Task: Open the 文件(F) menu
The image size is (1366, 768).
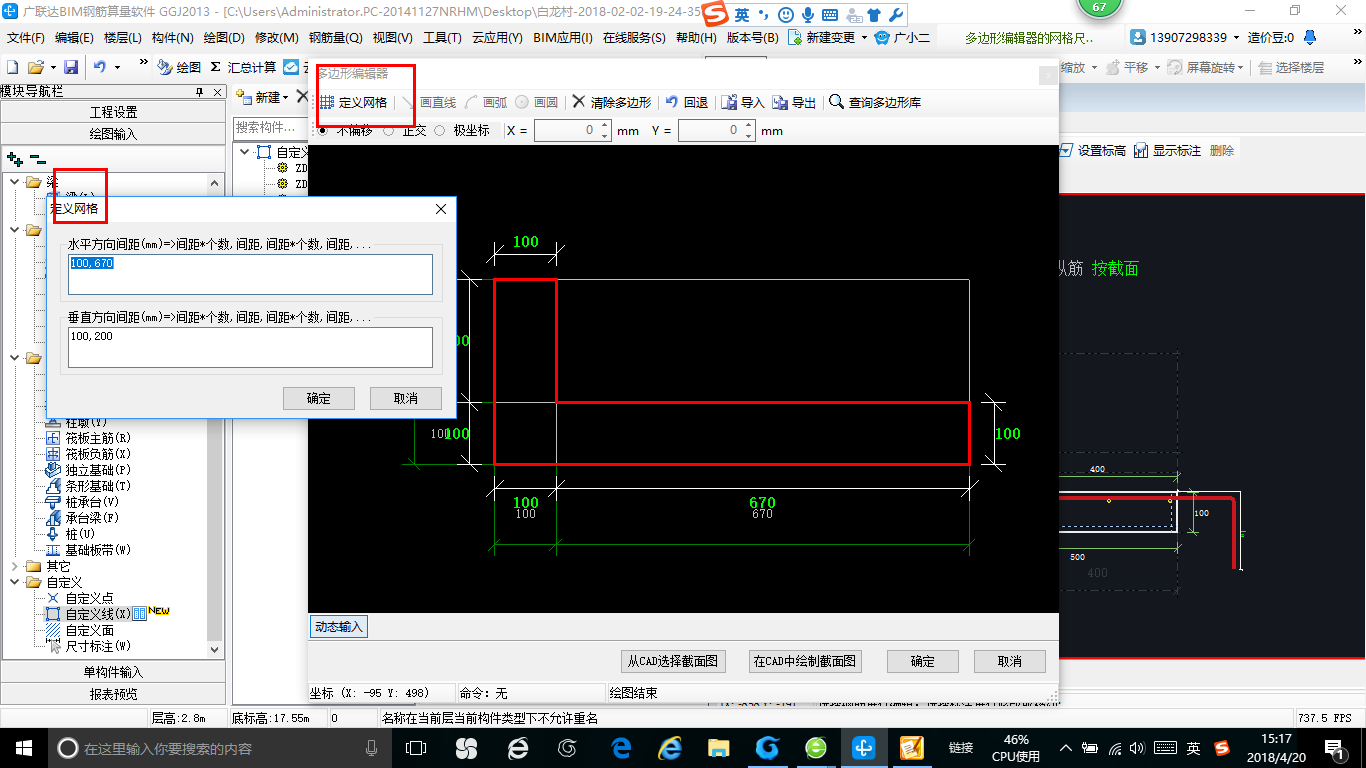Action: pyautogui.click(x=26, y=38)
